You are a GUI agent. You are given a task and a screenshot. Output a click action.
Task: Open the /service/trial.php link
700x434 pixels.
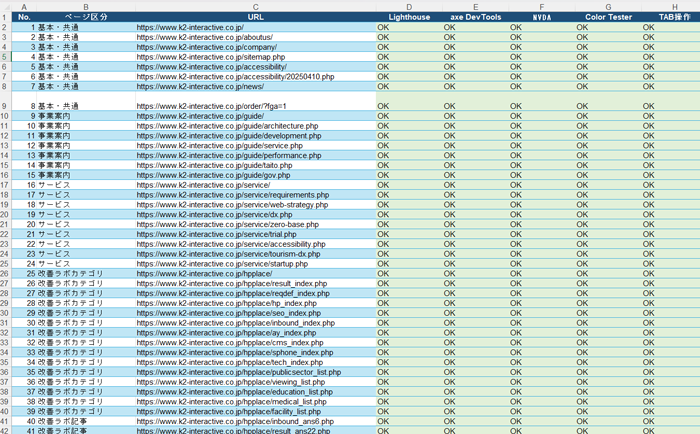[x=217, y=234]
